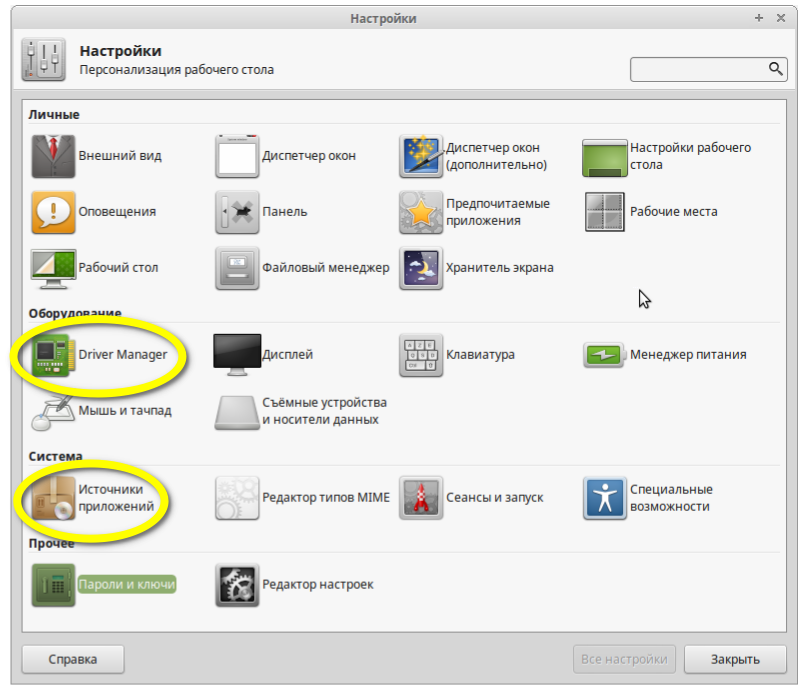Click the title bar plus maximize button
This screenshot has width=803, height=690.
click(x=759, y=18)
